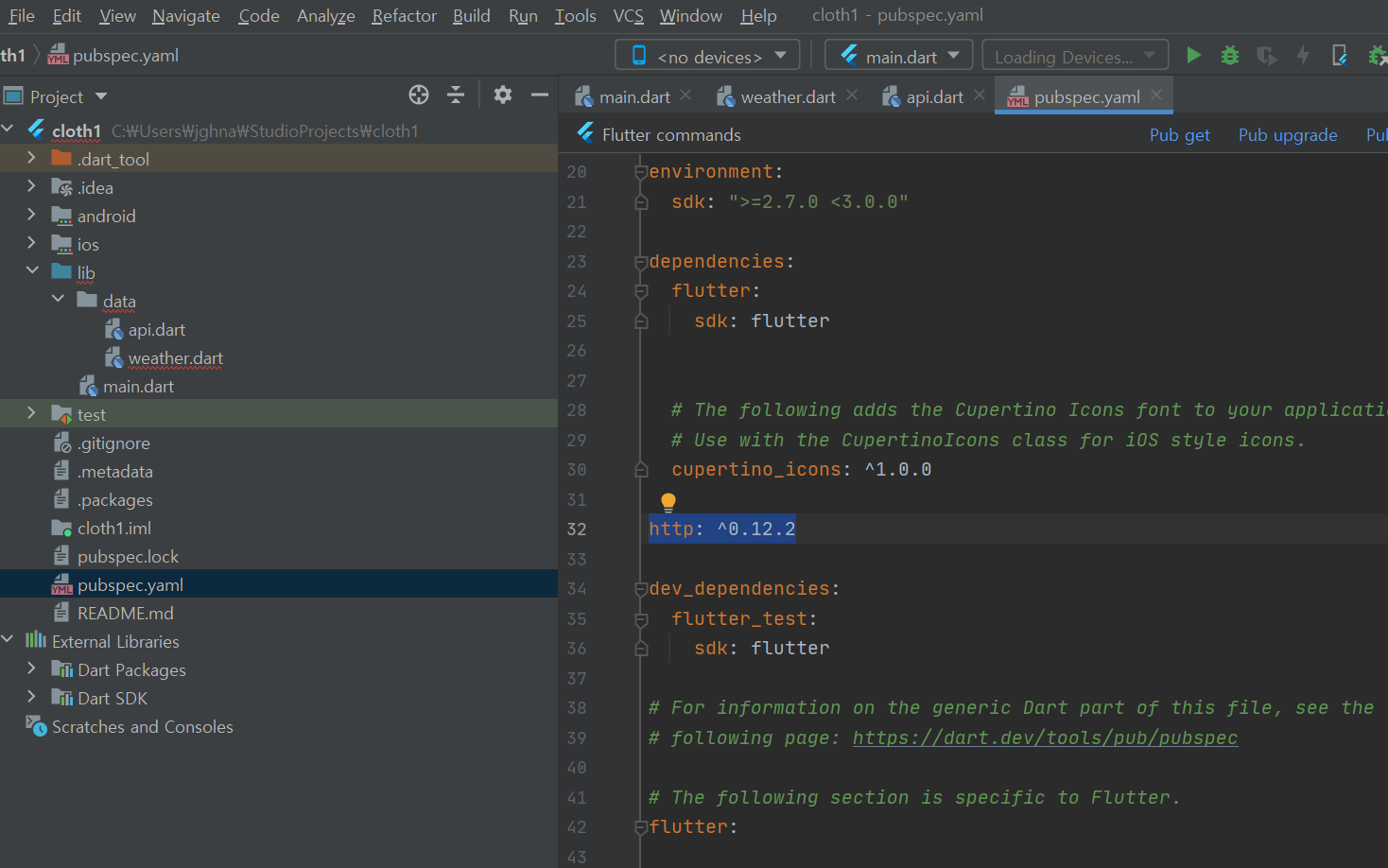1388x868 pixels.
Task: Select main.dart in the project tree
Action: (138, 387)
